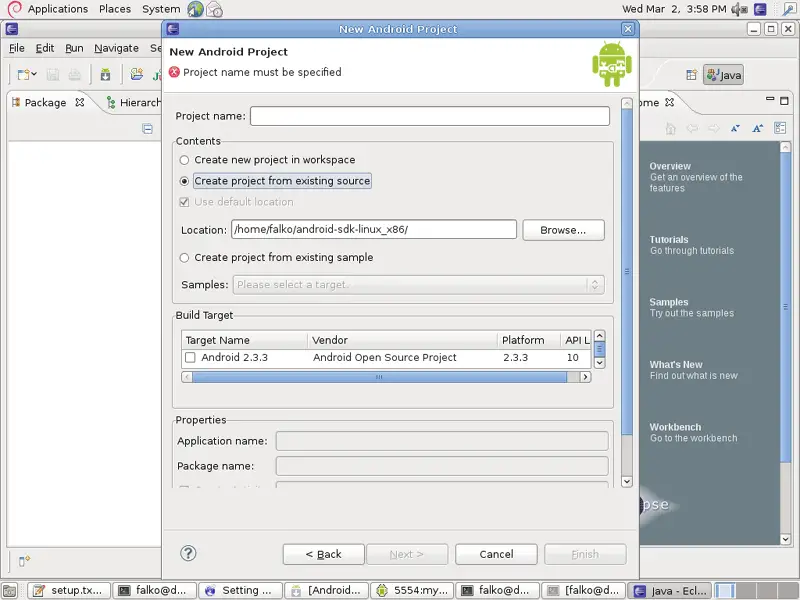Screen dimensions: 800x600
Task: Click the web browser launcher icon
Action: (195, 9)
